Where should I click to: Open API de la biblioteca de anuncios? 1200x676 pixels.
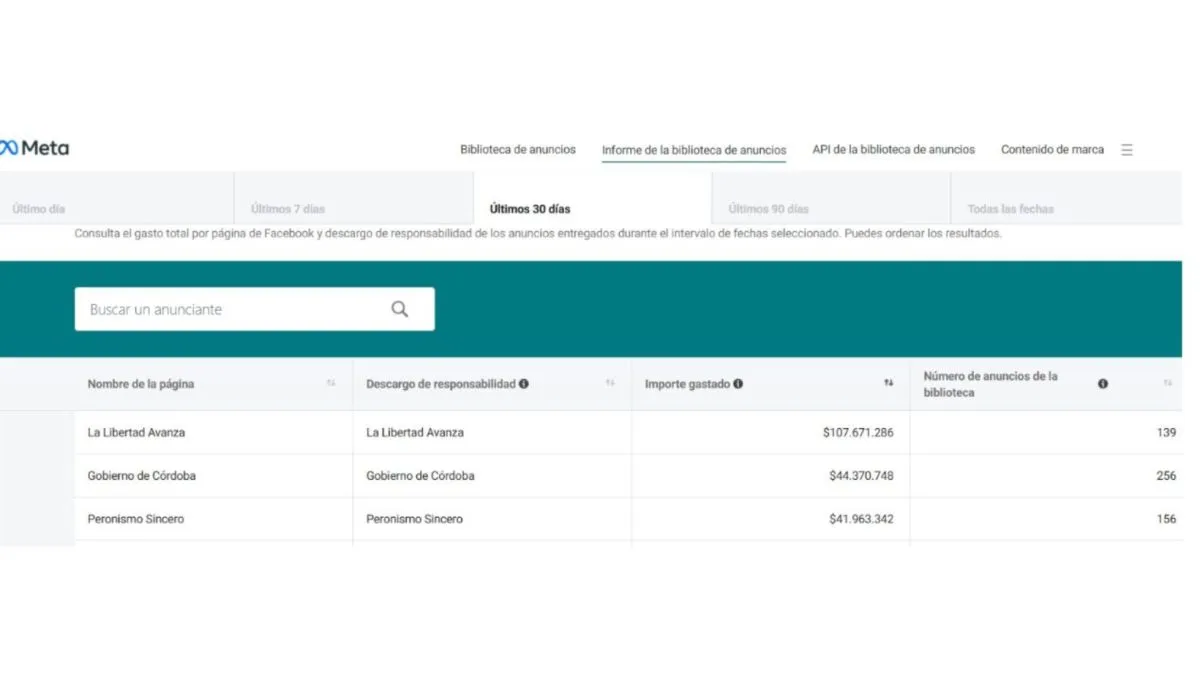893,150
